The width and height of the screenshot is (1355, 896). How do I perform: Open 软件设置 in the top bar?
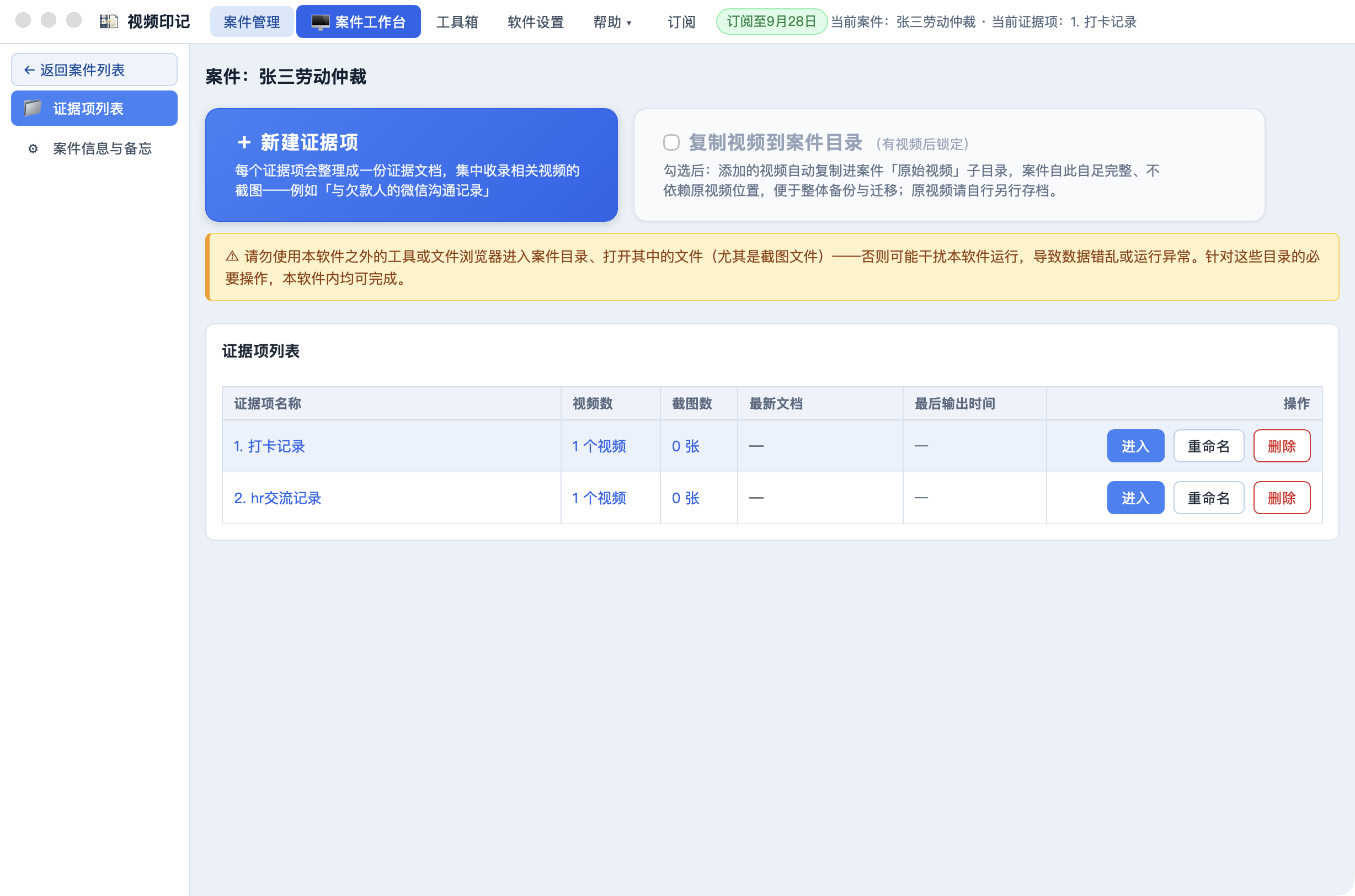(535, 22)
